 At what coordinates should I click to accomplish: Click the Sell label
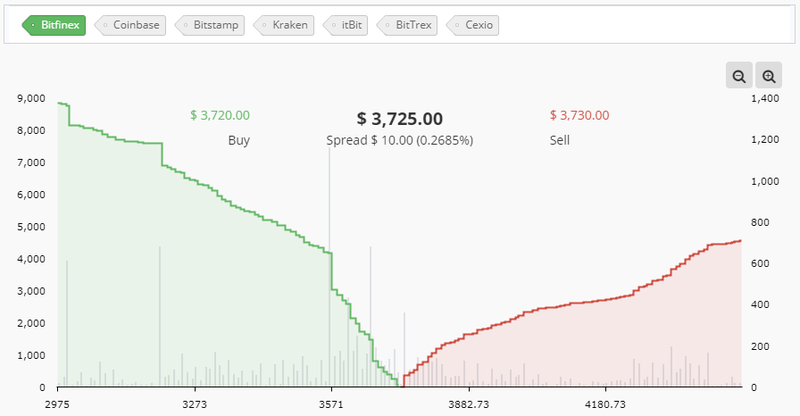[560, 140]
